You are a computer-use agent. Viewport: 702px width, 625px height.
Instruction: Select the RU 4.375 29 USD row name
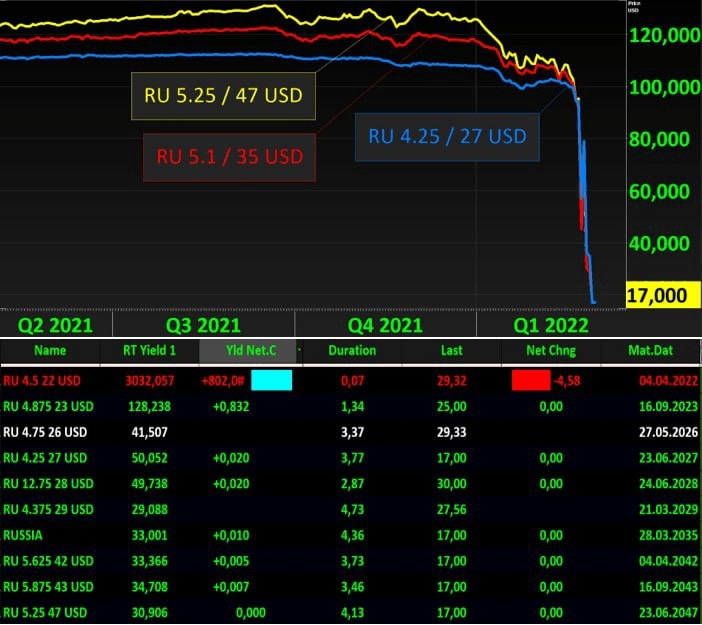(x=48, y=509)
